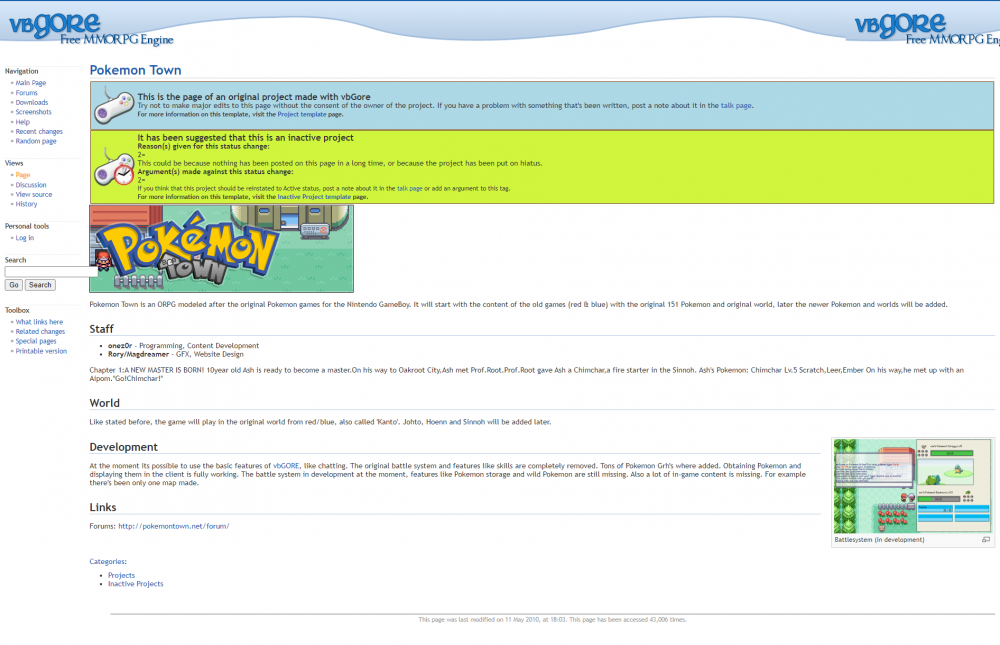This screenshot has width=1000, height=645.
Task: Click the pokemontown.net forum URL
Action: 172,524
